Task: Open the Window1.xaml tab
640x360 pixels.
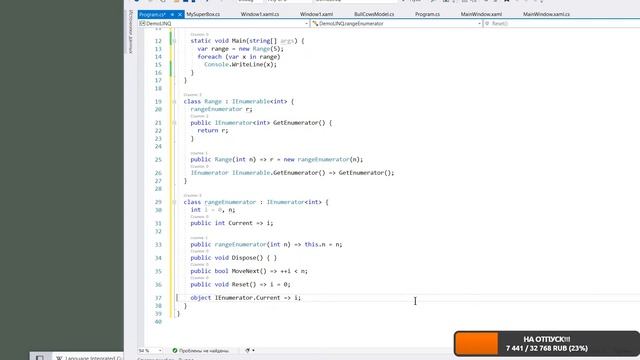Action: (316, 14)
